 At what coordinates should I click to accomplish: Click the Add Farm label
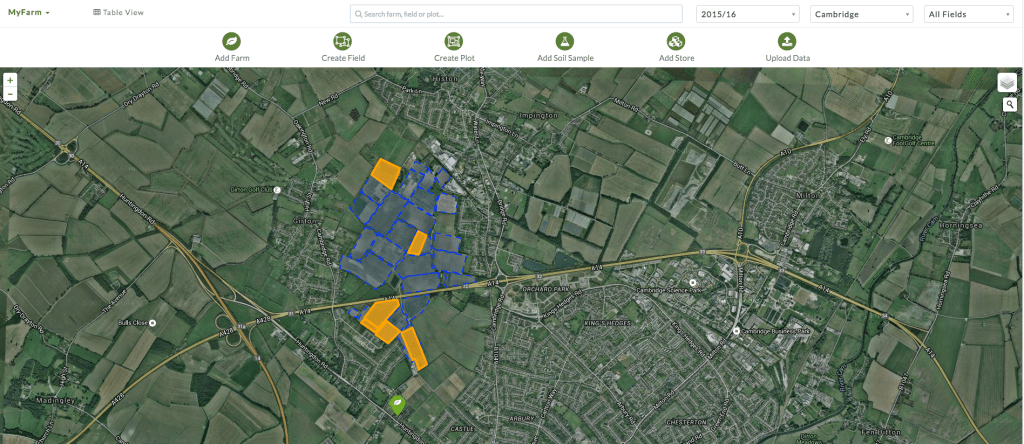point(232,58)
